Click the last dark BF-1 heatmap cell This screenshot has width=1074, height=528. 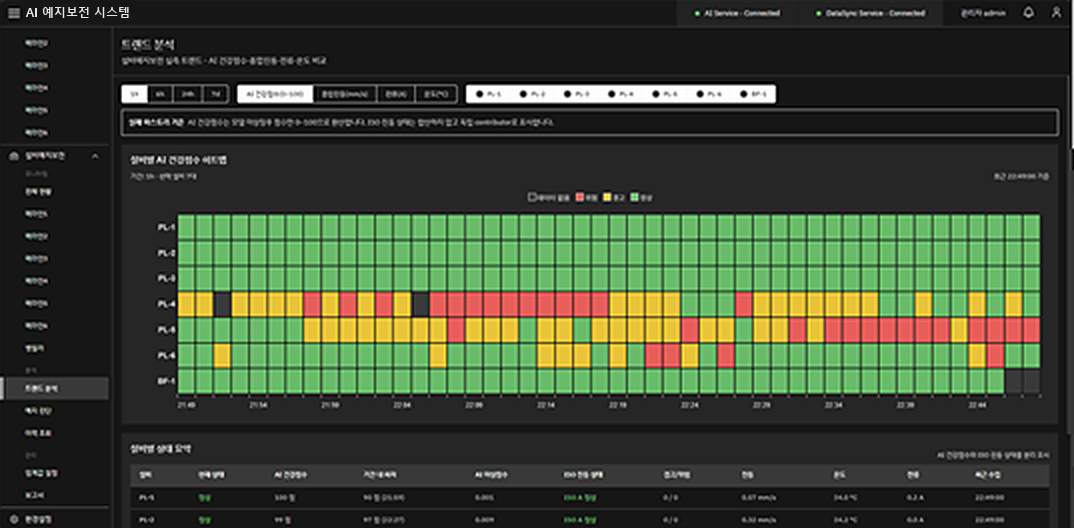(1032, 381)
